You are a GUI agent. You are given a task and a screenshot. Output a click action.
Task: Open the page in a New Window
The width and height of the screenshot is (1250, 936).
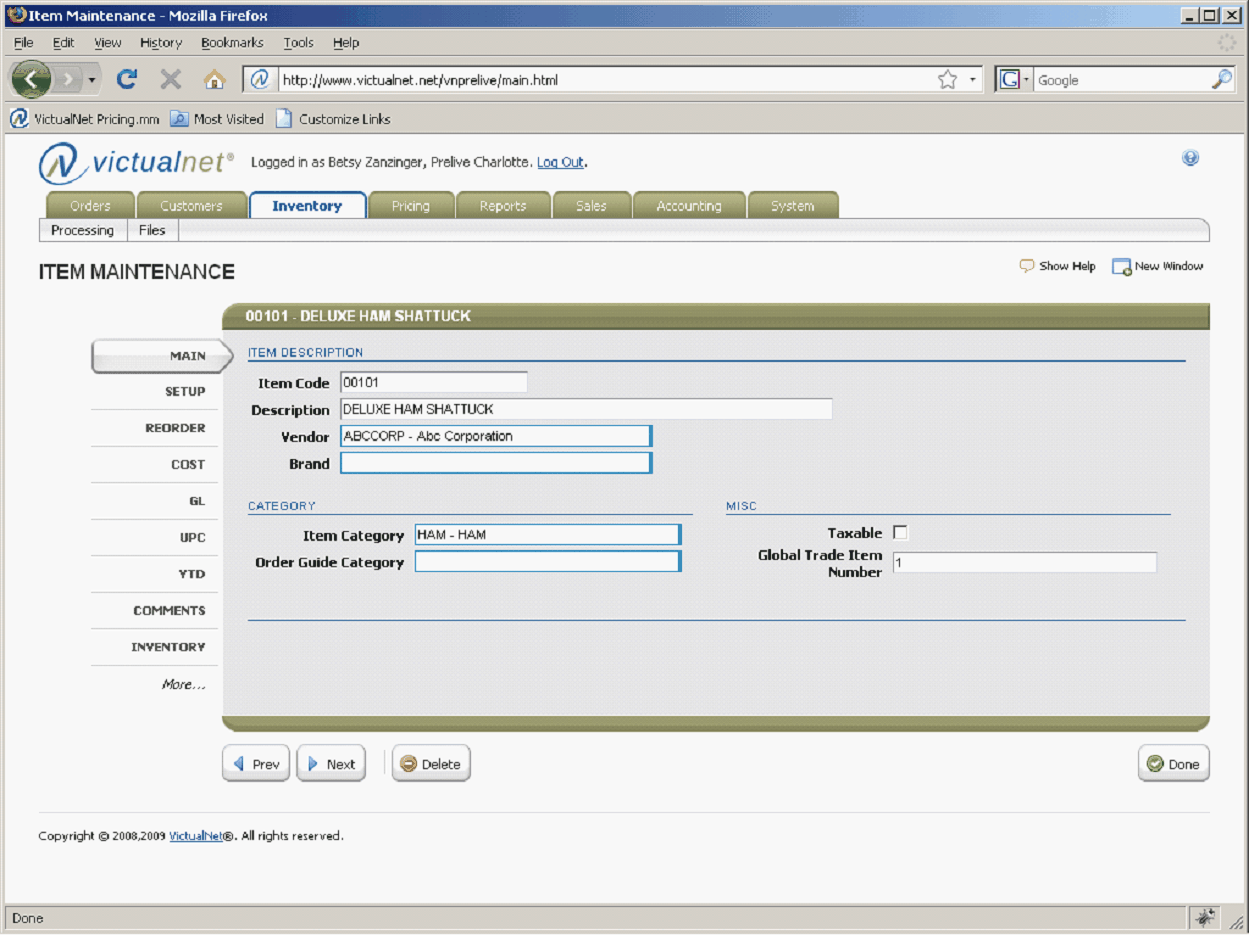coord(1158,266)
